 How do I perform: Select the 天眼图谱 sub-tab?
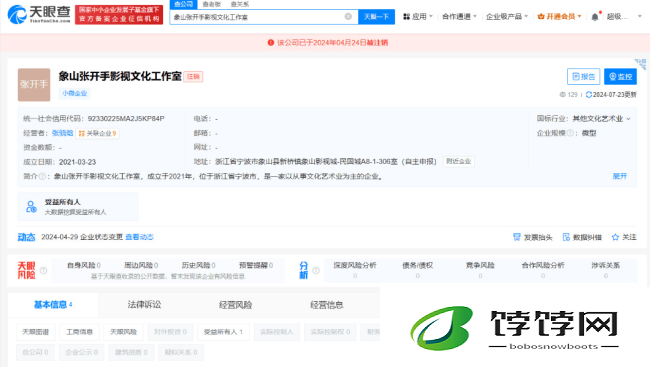[x=35, y=332]
